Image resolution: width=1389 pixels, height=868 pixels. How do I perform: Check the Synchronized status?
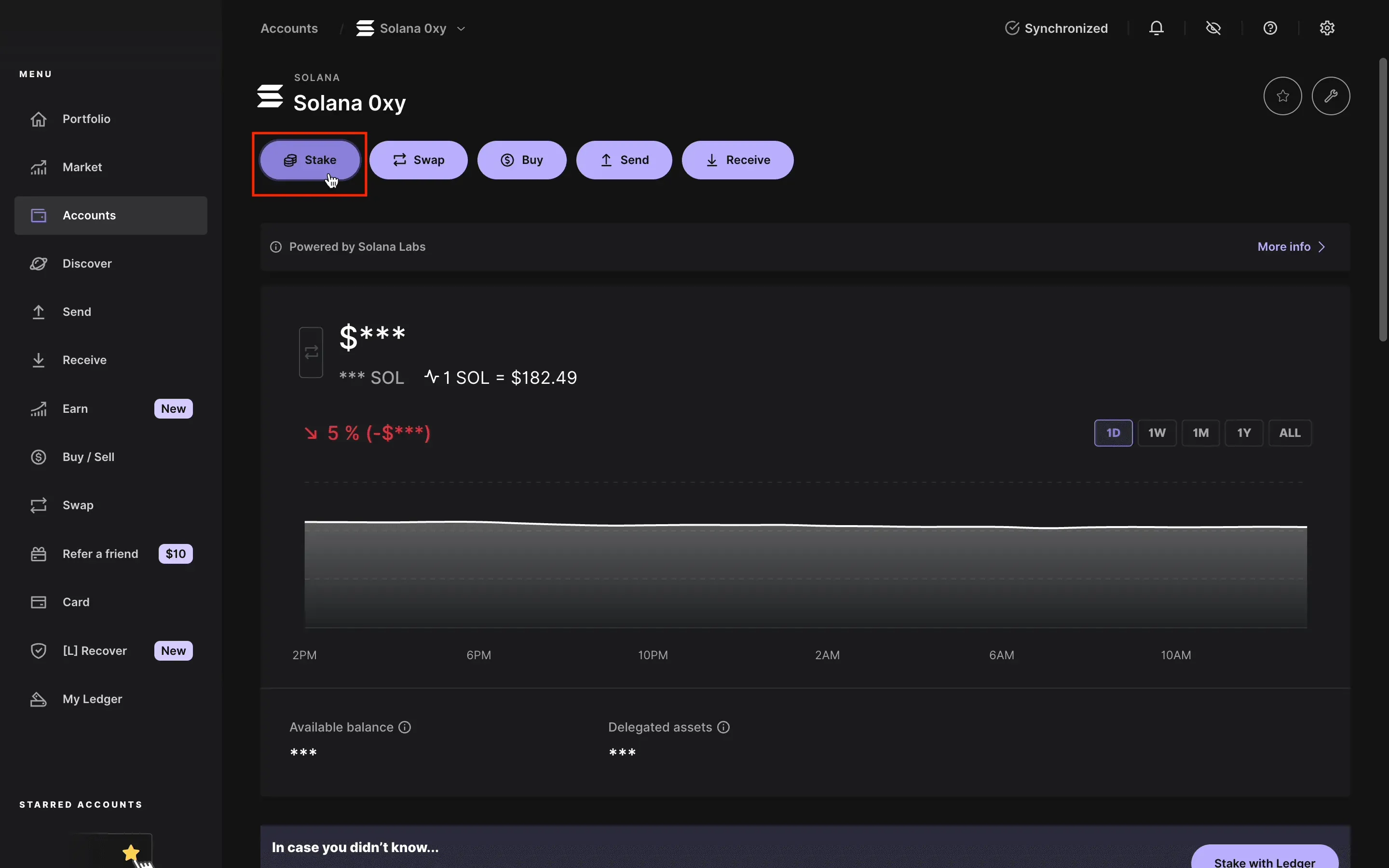pyautogui.click(x=1056, y=28)
